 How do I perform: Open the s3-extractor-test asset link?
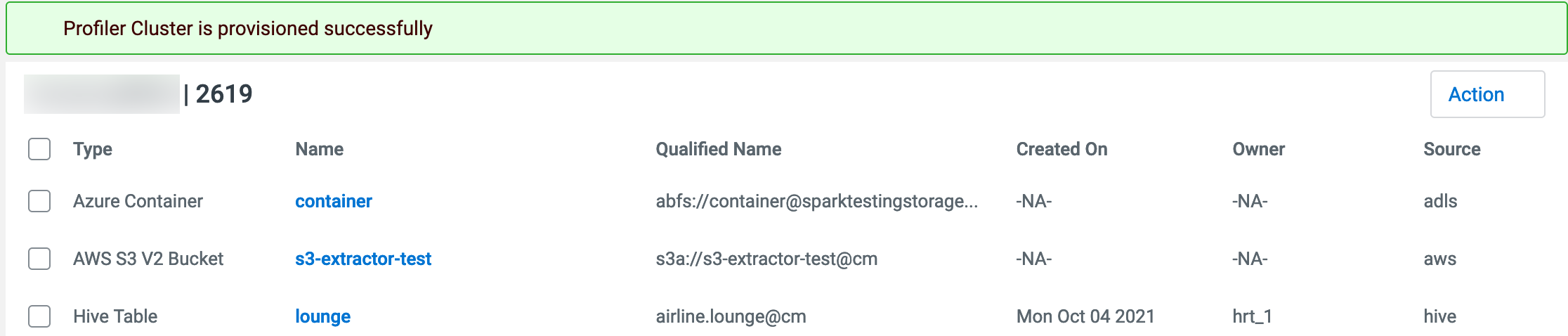coord(362,259)
